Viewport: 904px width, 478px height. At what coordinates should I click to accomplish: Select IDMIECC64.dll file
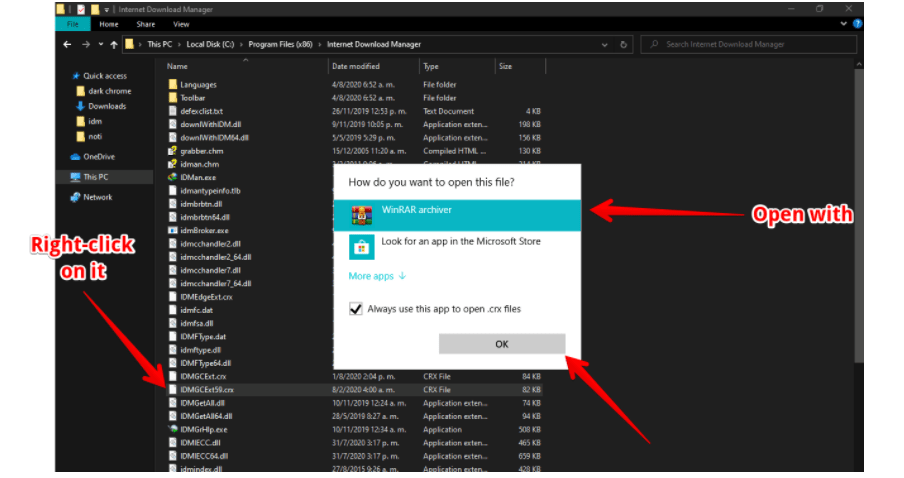[204, 456]
